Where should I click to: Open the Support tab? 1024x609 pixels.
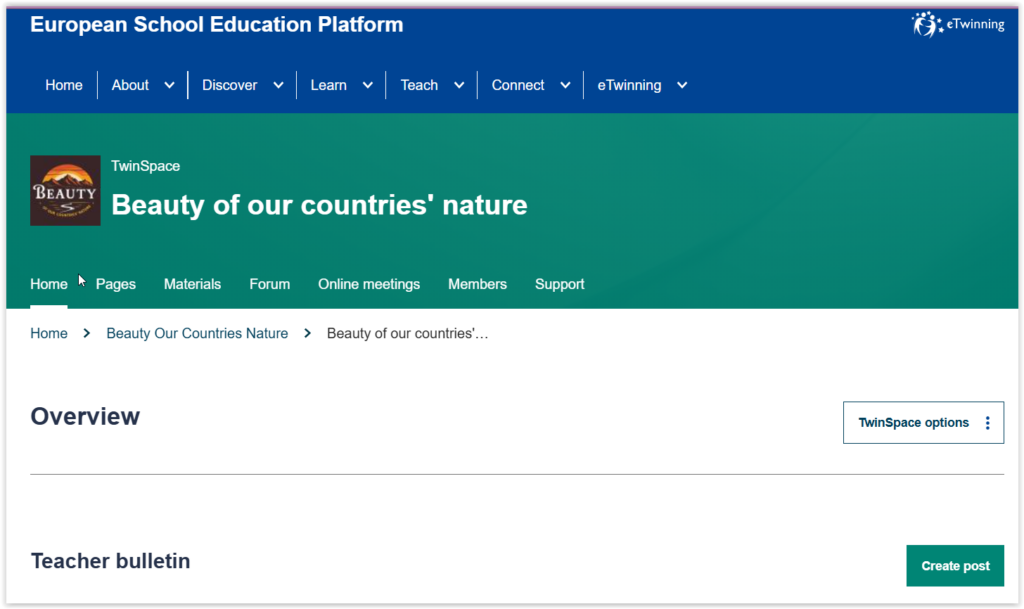point(559,285)
